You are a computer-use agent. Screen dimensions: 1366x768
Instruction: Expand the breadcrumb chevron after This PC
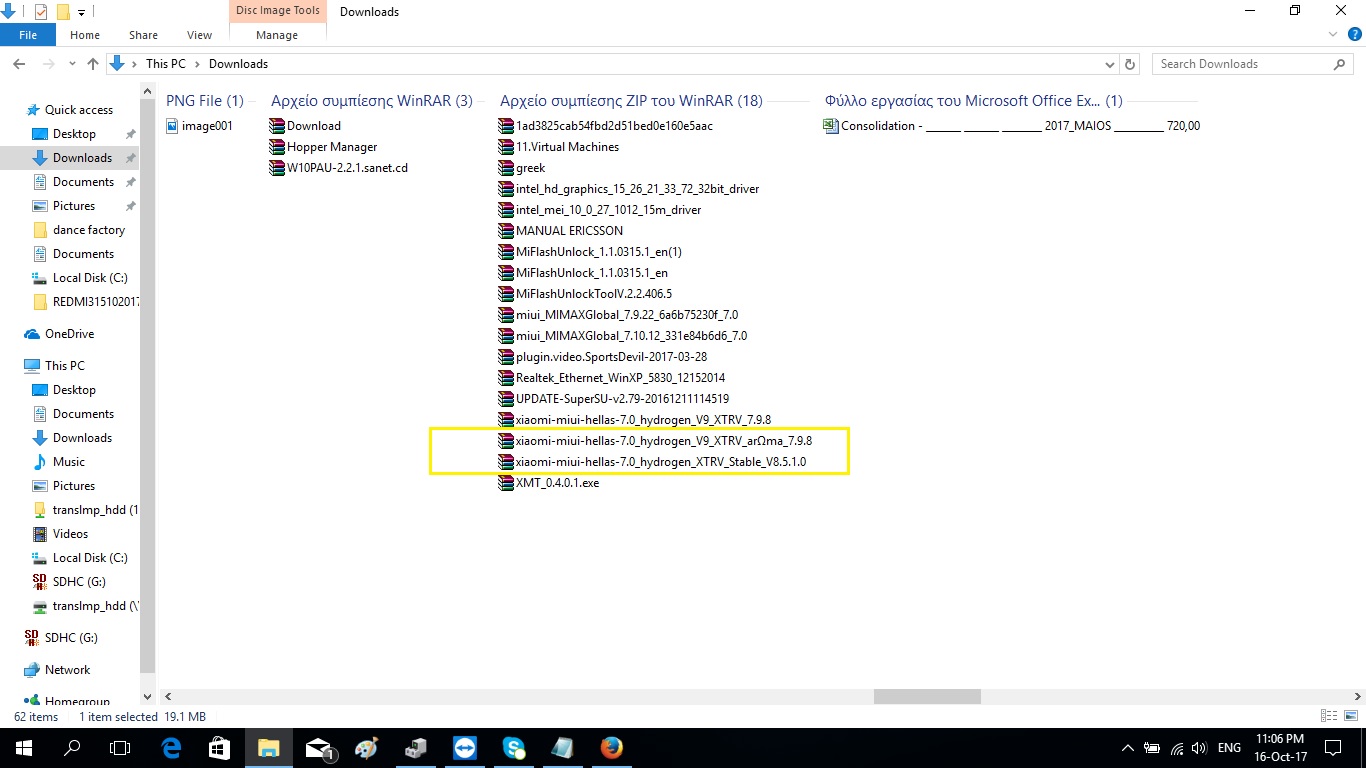click(x=197, y=64)
